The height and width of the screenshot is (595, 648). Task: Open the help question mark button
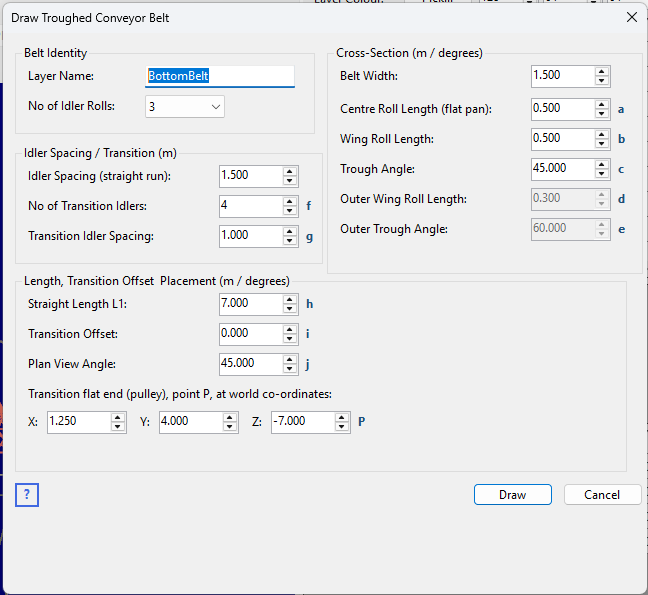(27, 495)
